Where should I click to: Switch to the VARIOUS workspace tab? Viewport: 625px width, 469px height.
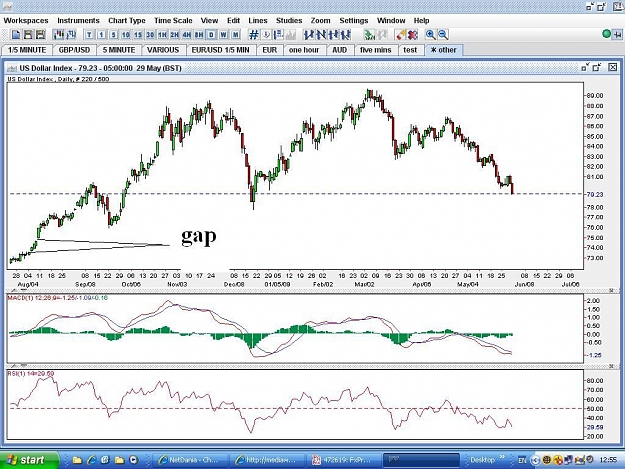click(163, 50)
